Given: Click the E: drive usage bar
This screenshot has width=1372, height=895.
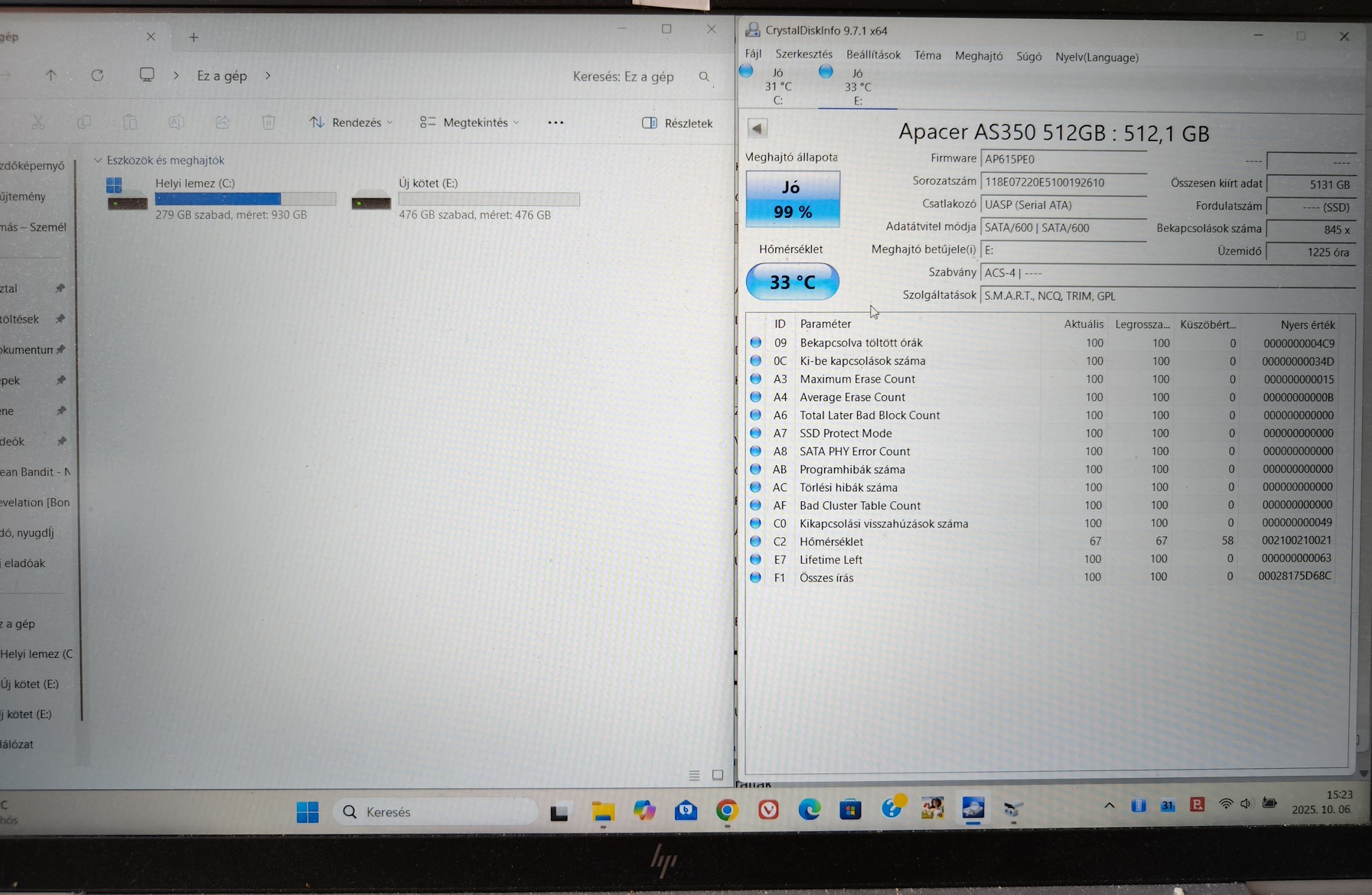Looking at the screenshot, I should click(x=489, y=200).
